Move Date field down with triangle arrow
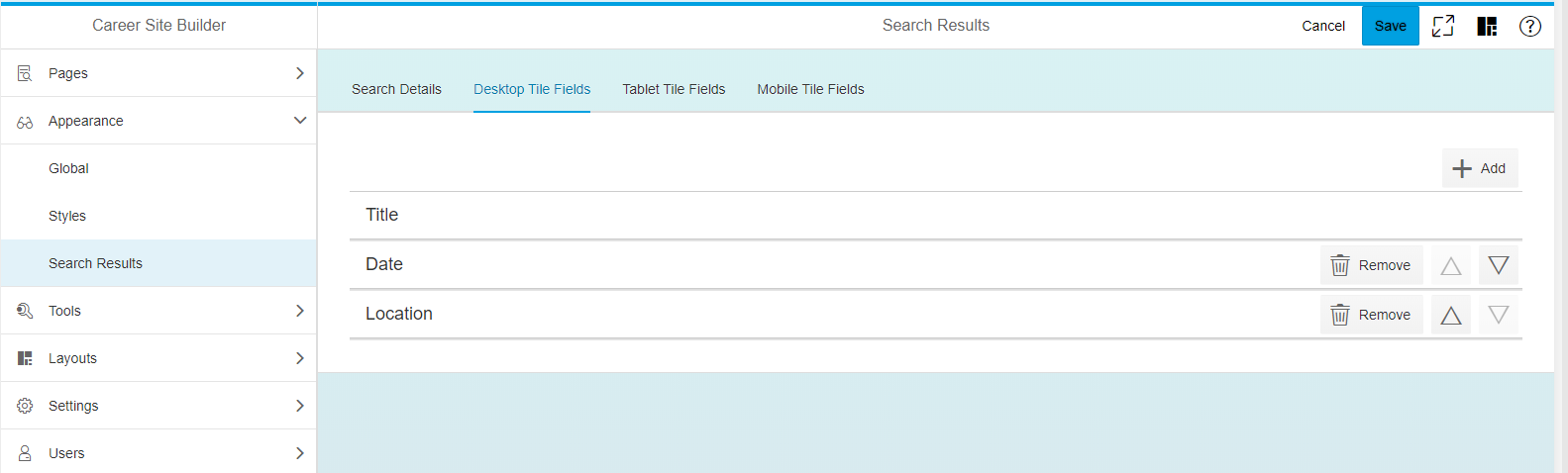This screenshot has height=473, width=1568. 1499,265
